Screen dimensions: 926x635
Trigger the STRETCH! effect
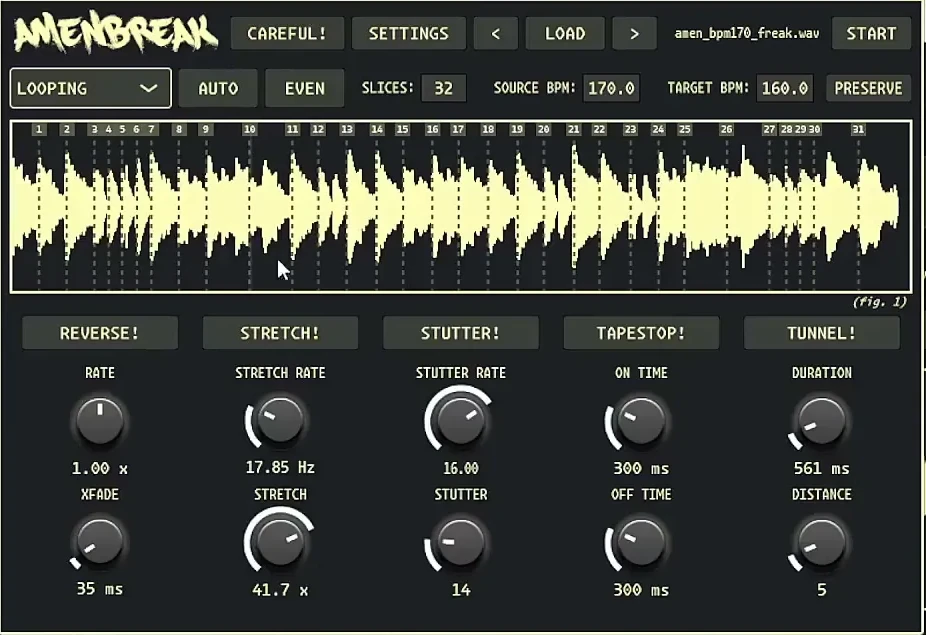click(280, 333)
